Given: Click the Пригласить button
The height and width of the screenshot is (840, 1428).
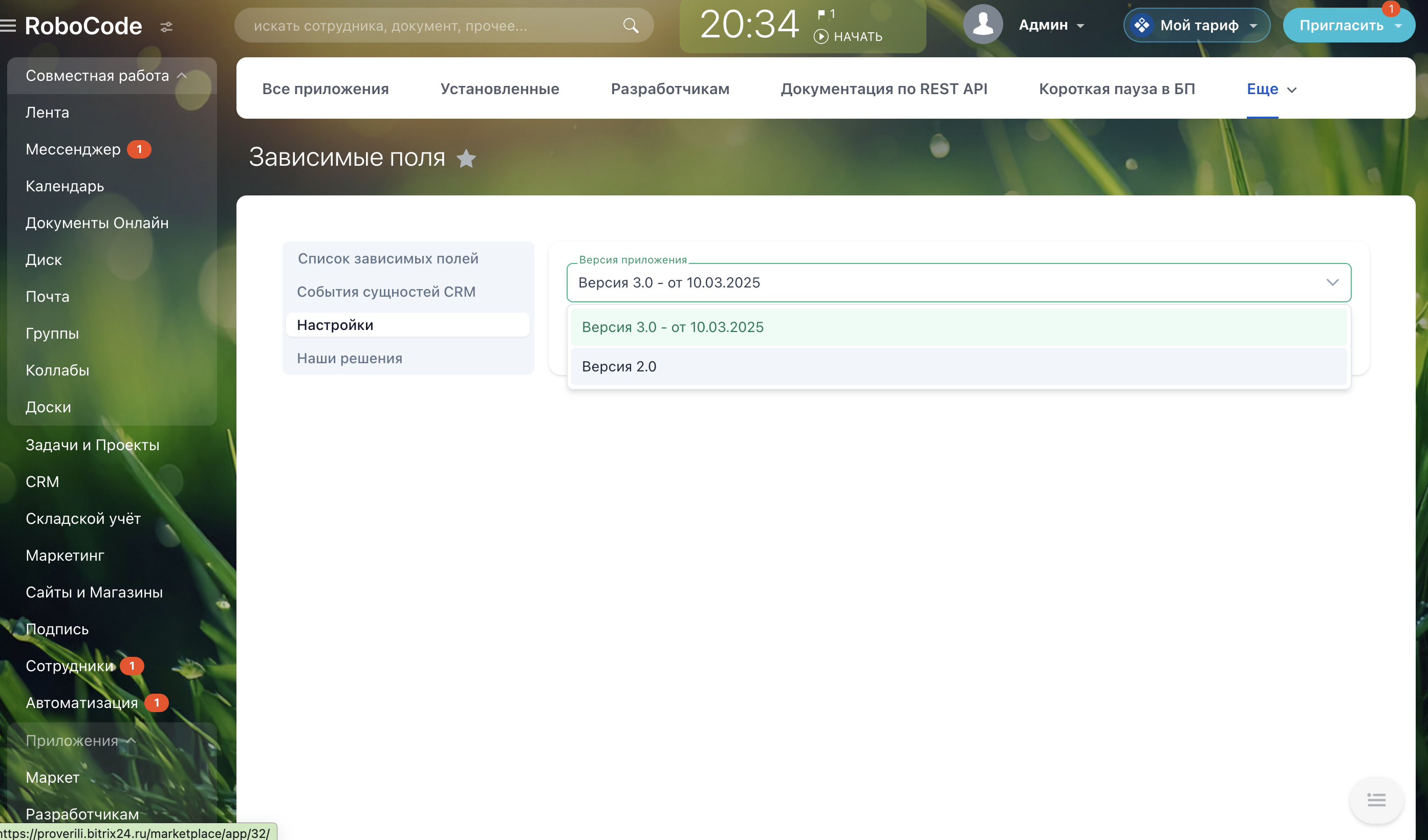Looking at the screenshot, I should [x=1341, y=26].
